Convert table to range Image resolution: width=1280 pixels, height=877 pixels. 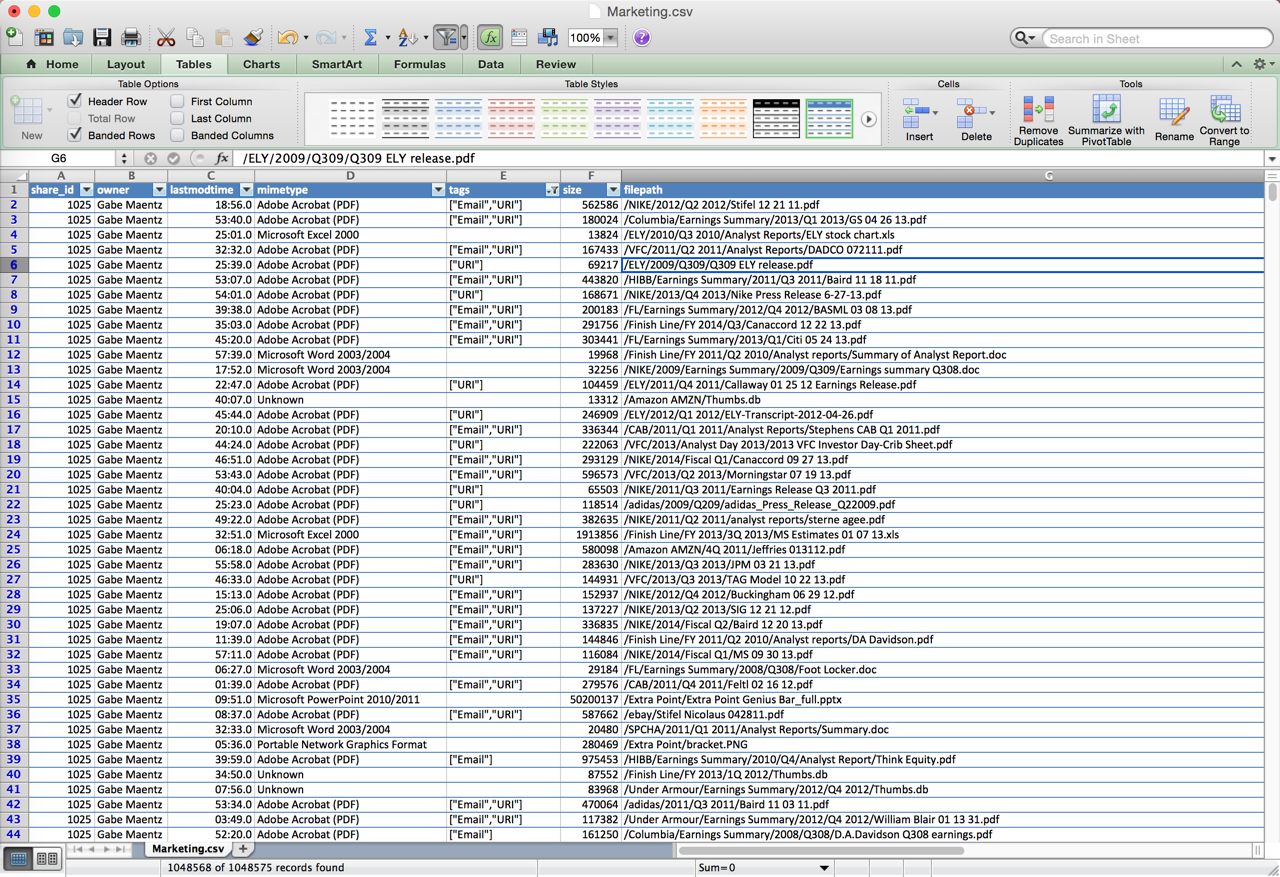(x=1224, y=121)
